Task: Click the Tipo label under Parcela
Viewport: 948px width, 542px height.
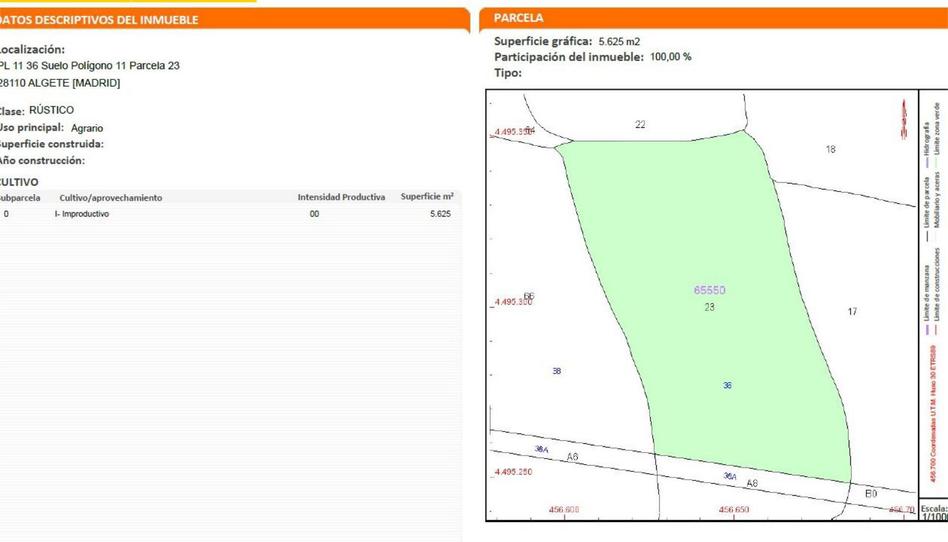Action: tap(508, 73)
